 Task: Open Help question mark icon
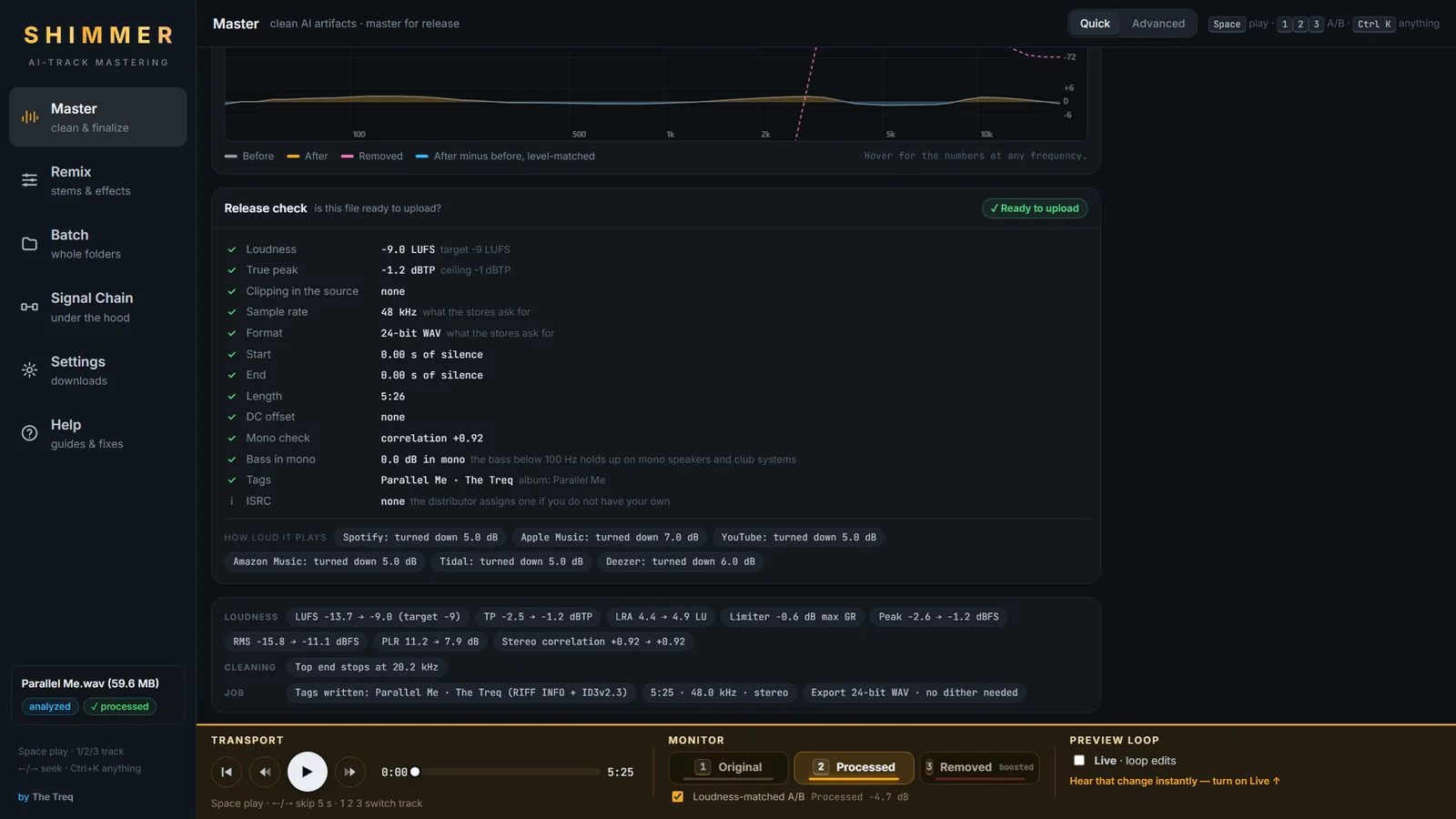(30, 433)
